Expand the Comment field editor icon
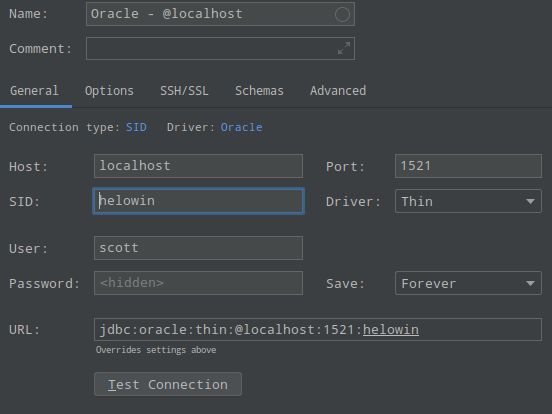 tap(344, 48)
